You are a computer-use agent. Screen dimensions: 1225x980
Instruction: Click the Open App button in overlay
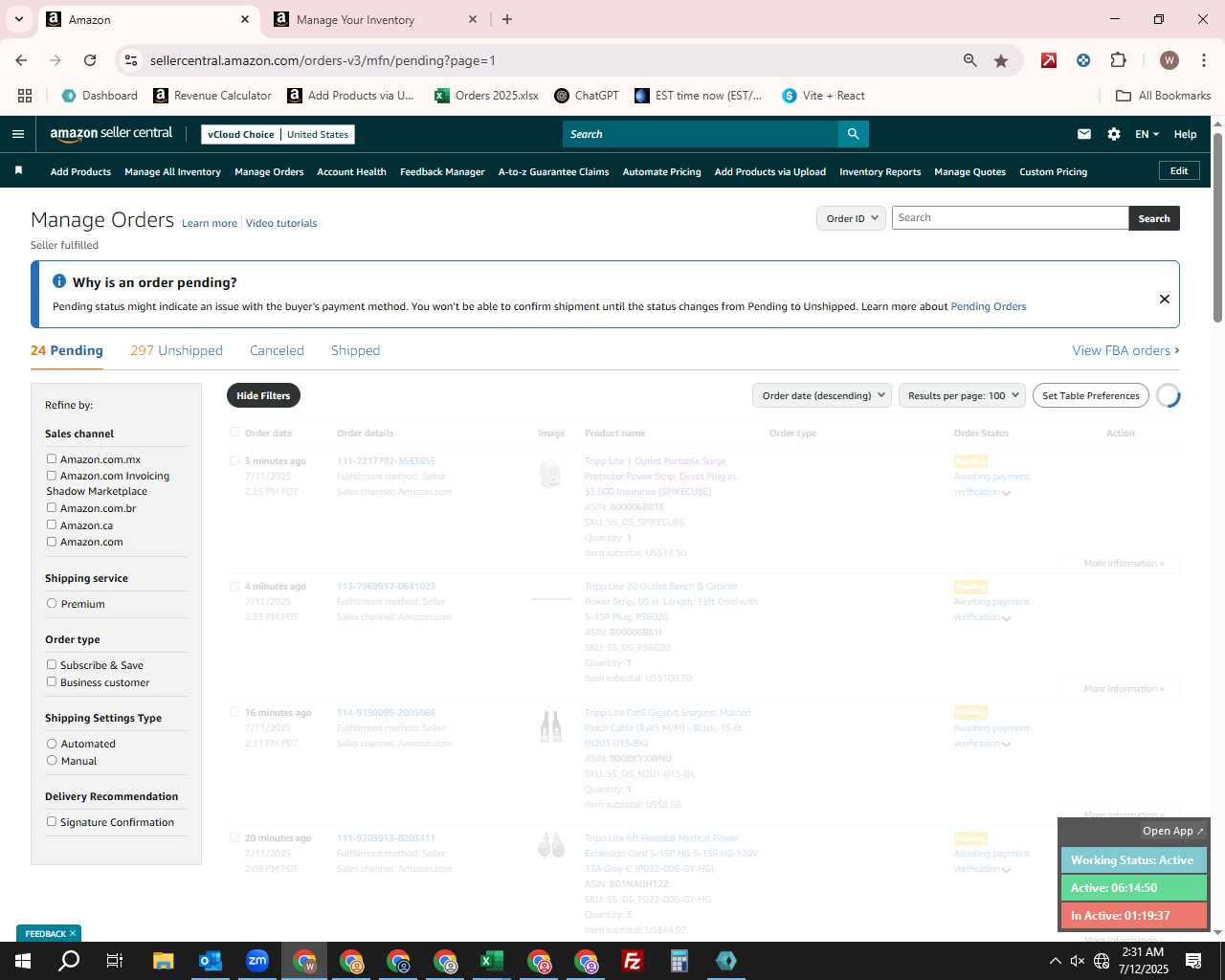pyautogui.click(x=1173, y=831)
